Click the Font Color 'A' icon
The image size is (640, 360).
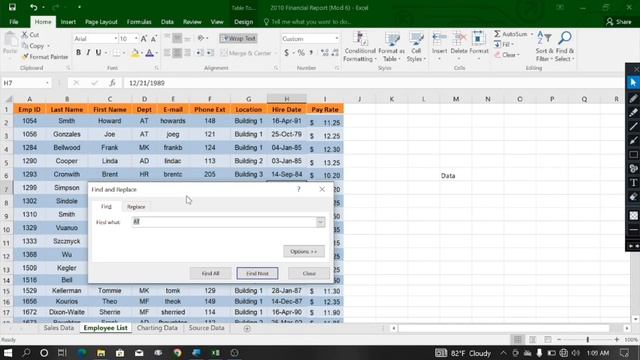pyautogui.click(x=149, y=53)
